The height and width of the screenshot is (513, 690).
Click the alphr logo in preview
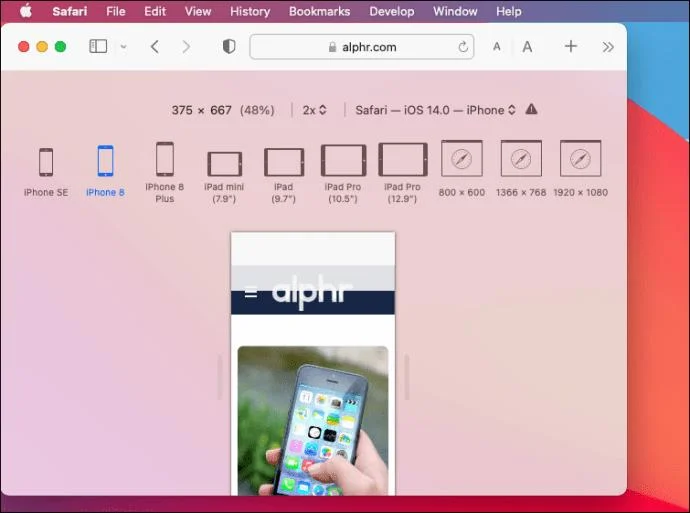[x=312, y=291]
